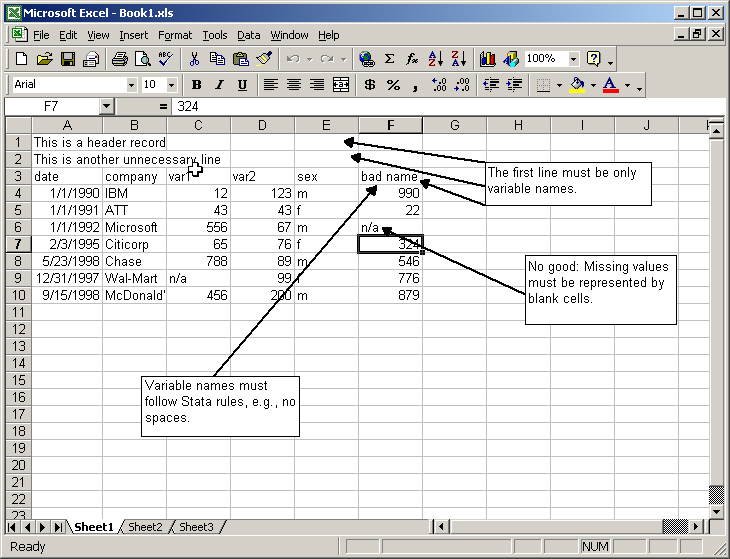730x559 pixels.
Task: Click the Borders button
Action: tap(543, 85)
